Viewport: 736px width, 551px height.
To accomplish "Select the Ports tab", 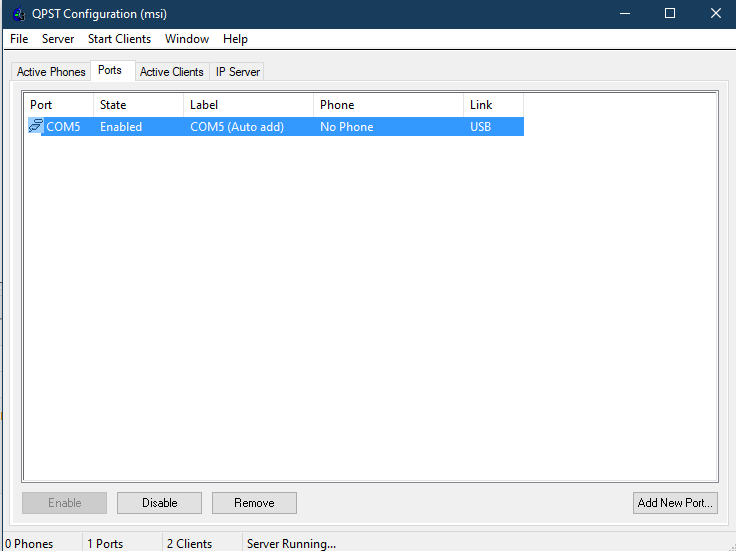I will coord(113,70).
